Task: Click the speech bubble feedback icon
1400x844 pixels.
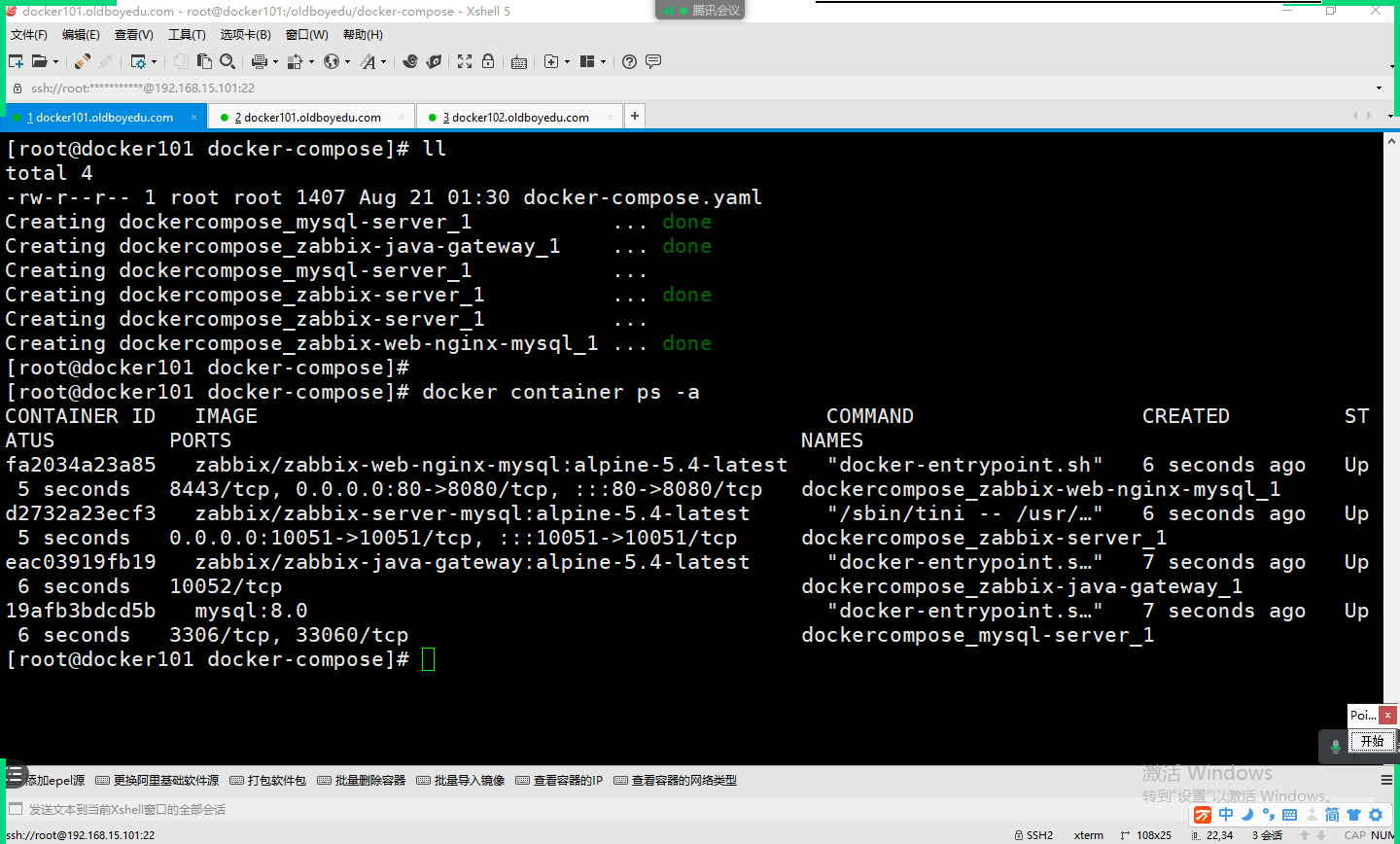Action: (x=653, y=61)
